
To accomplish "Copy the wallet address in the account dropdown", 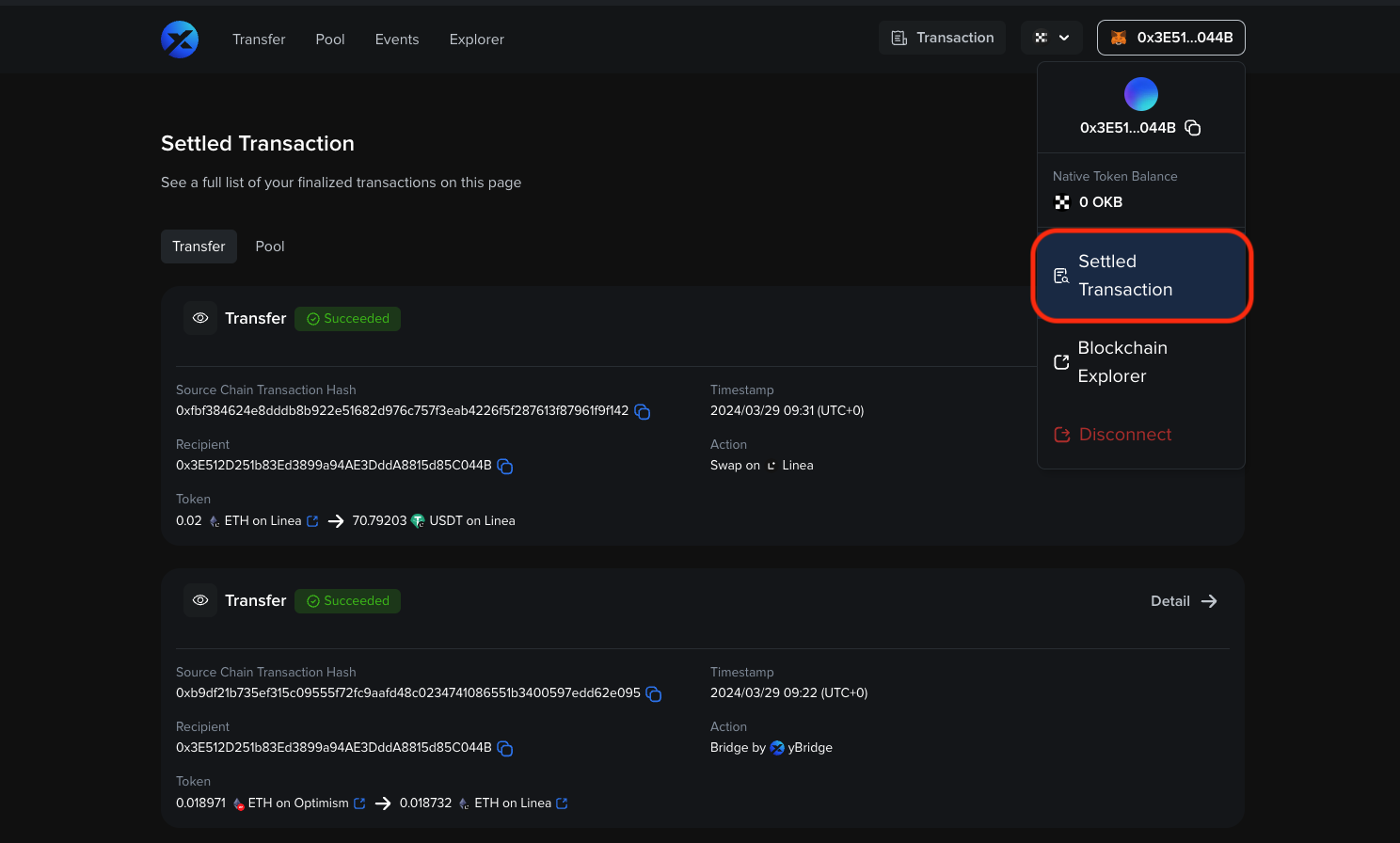I will 1192,127.
